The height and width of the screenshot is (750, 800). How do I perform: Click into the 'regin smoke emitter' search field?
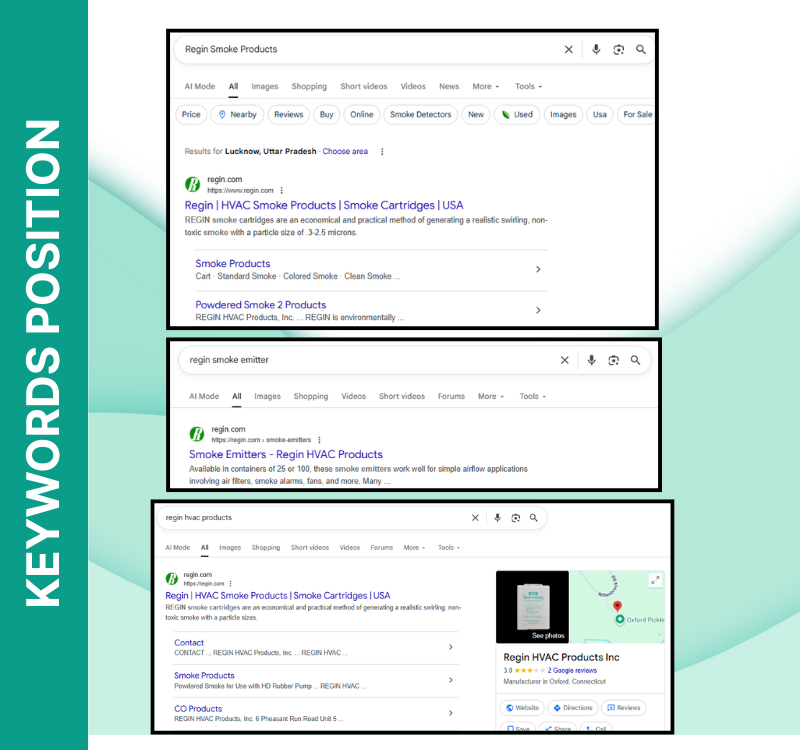[360, 360]
